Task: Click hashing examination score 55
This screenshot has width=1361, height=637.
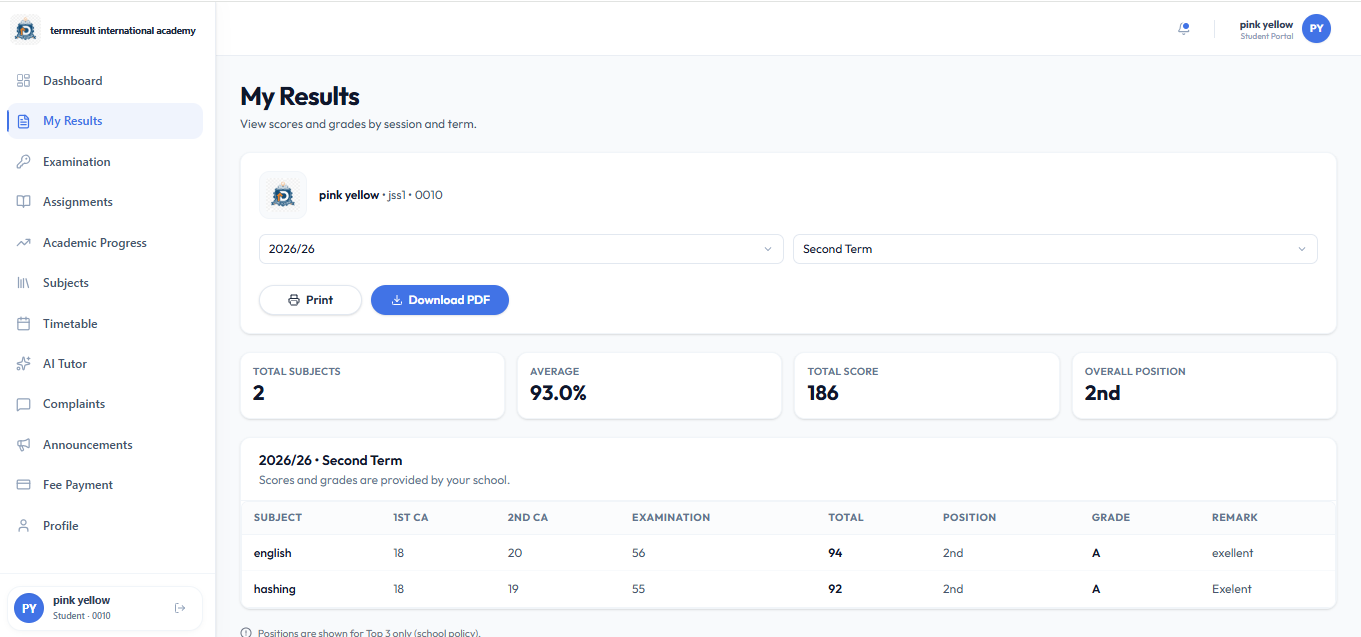Action: click(639, 589)
